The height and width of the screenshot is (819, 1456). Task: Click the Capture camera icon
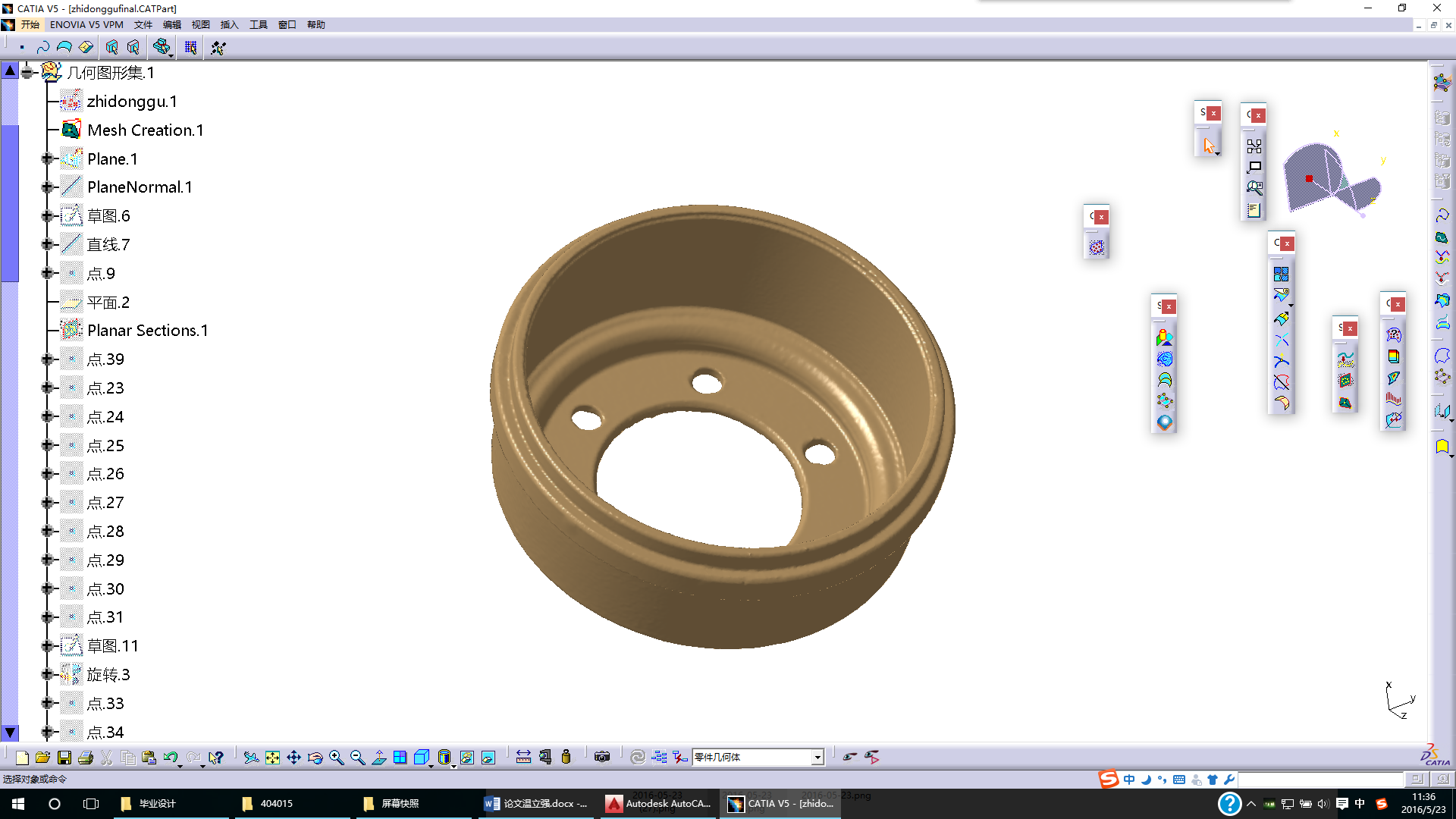(x=602, y=757)
